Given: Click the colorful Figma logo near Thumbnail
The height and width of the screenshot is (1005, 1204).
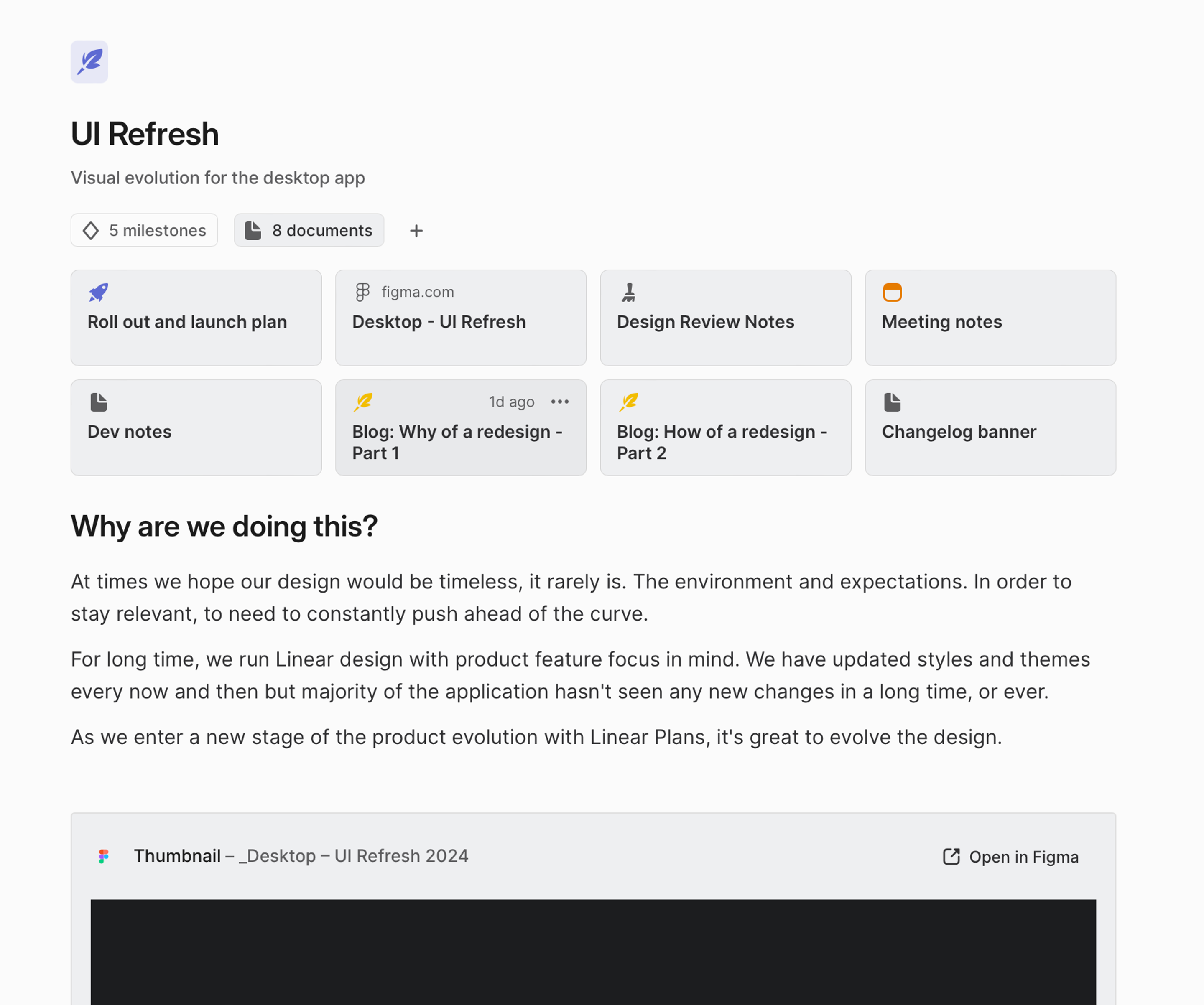Looking at the screenshot, I should (x=104, y=856).
